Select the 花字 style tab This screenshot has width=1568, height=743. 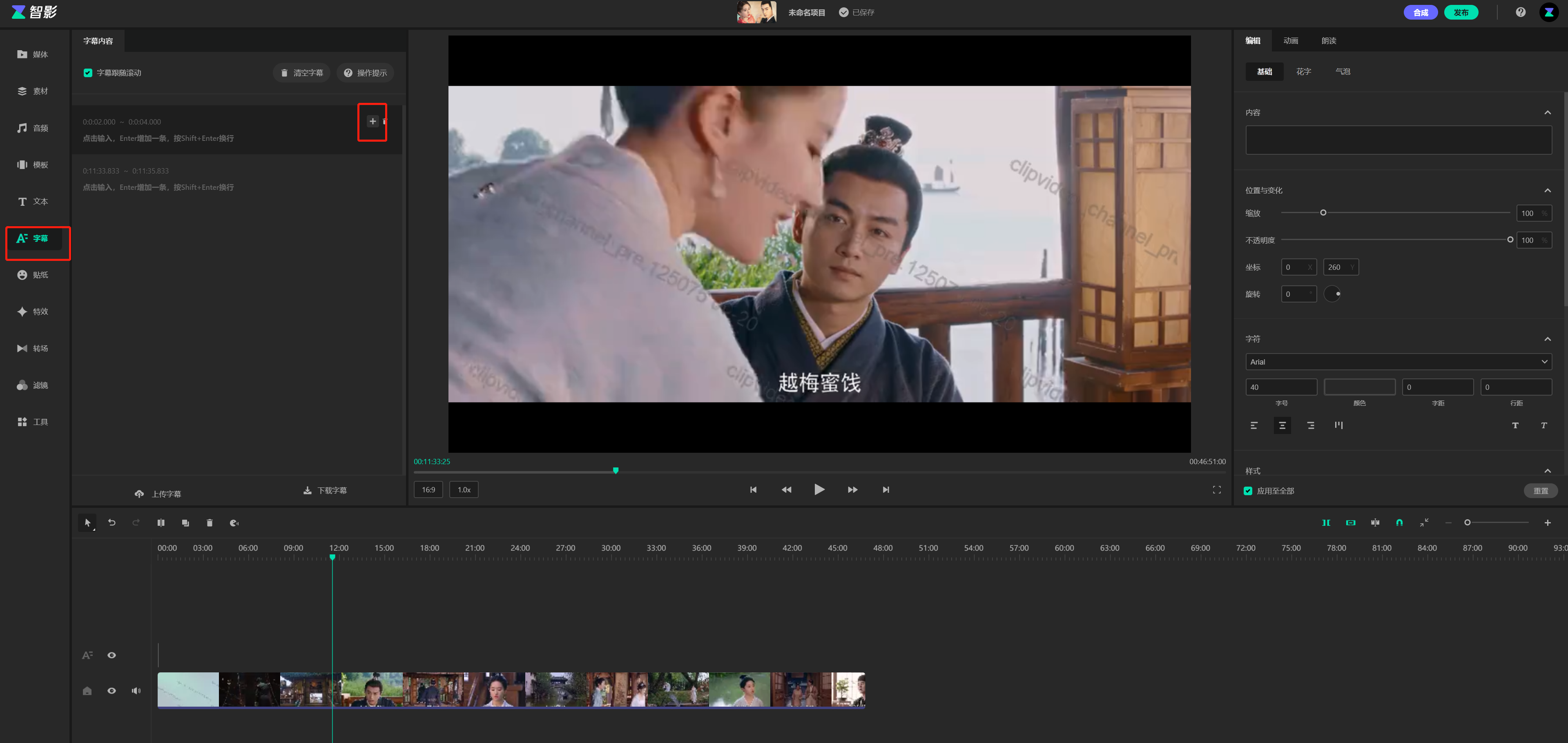(x=1303, y=72)
